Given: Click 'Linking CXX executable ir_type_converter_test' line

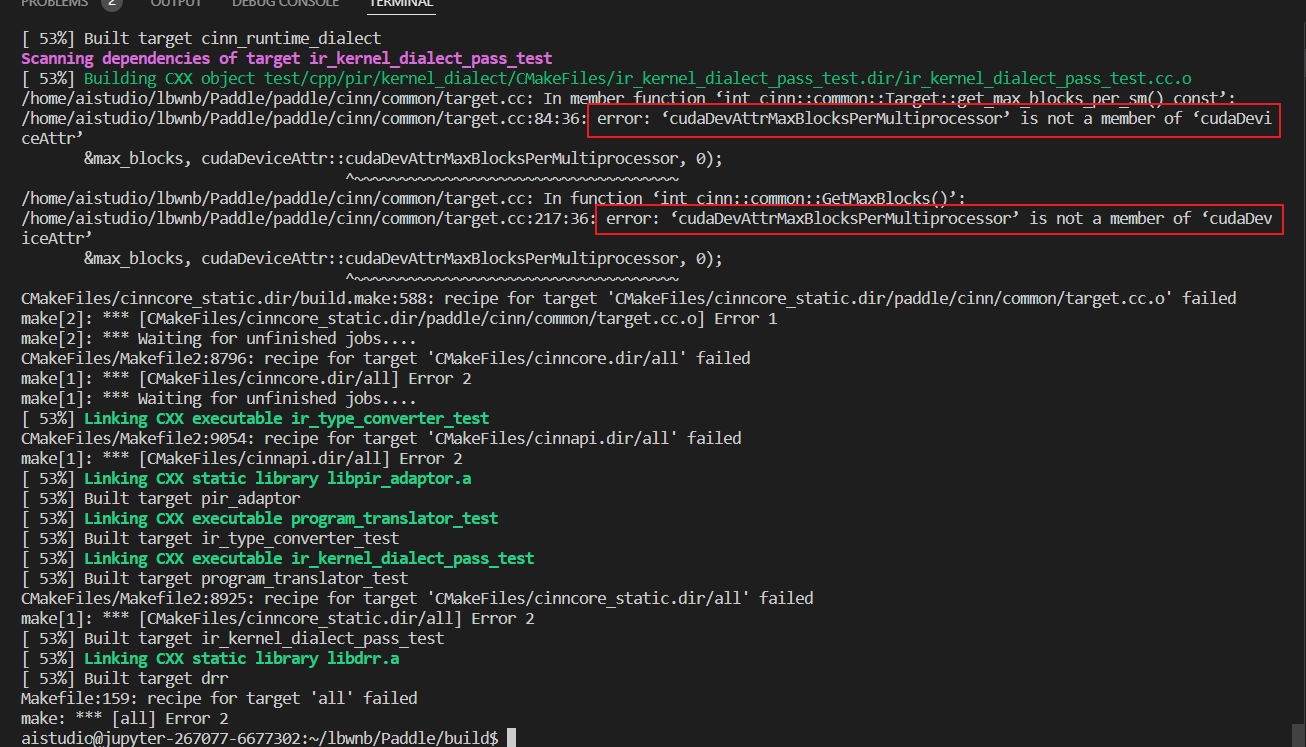Looking at the screenshot, I should pos(255,419).
